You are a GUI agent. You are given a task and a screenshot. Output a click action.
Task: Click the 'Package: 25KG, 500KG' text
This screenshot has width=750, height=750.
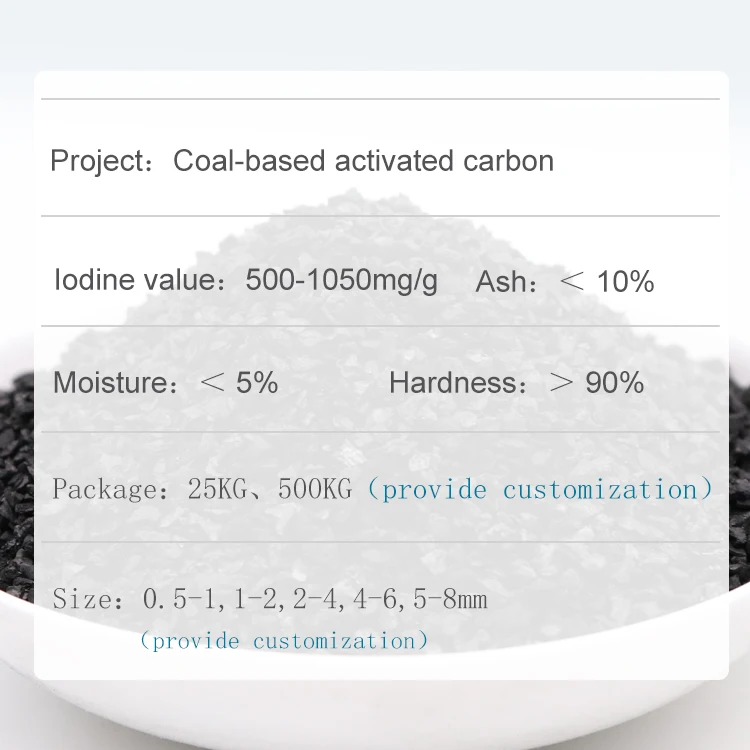pos(202,490)
